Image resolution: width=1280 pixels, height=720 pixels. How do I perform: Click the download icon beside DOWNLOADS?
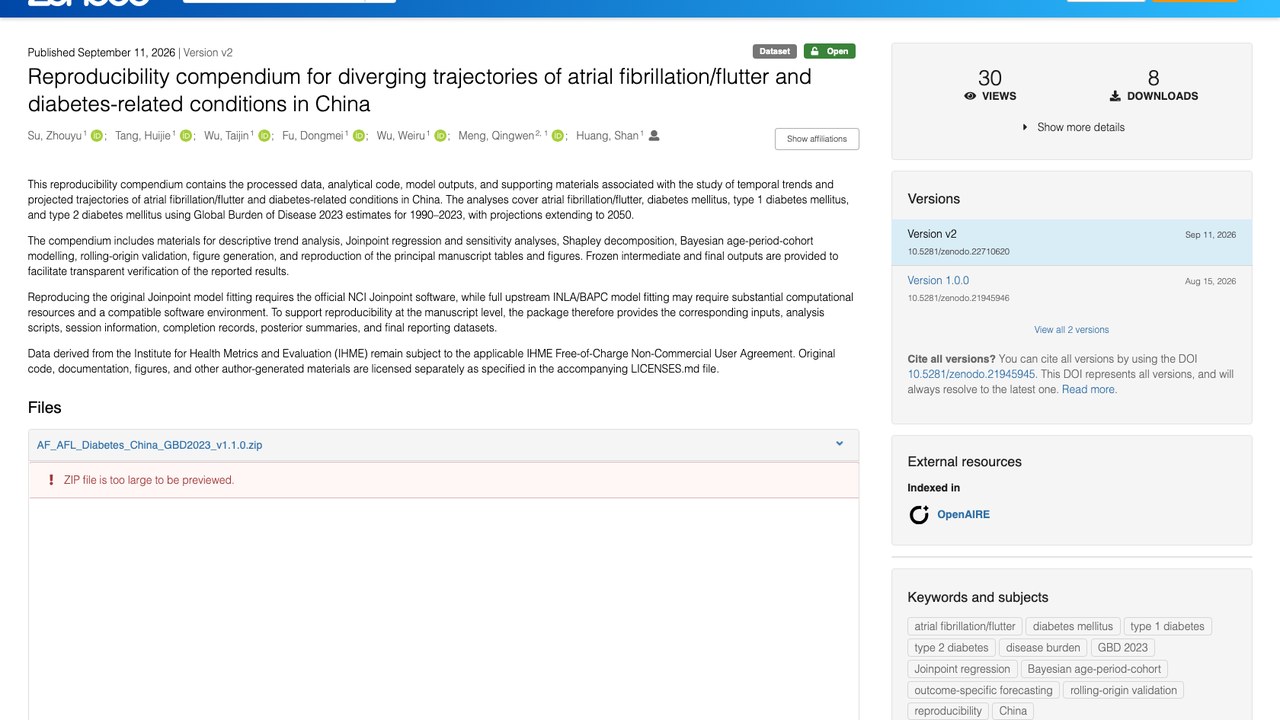pyautogui.click(x=1115, y=96)
